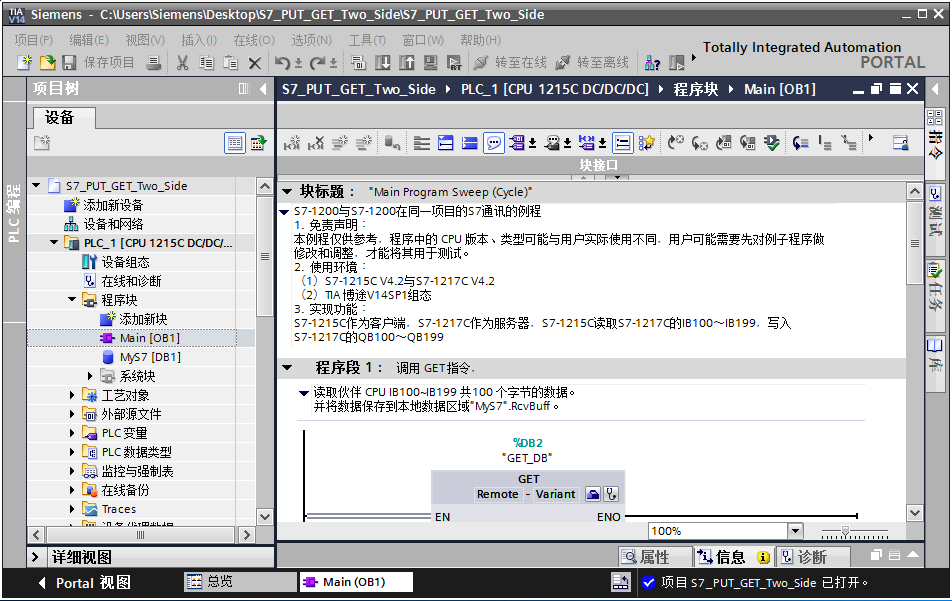
Task: Click favorites star icon in editor toolbar
Action: [647, 143]
